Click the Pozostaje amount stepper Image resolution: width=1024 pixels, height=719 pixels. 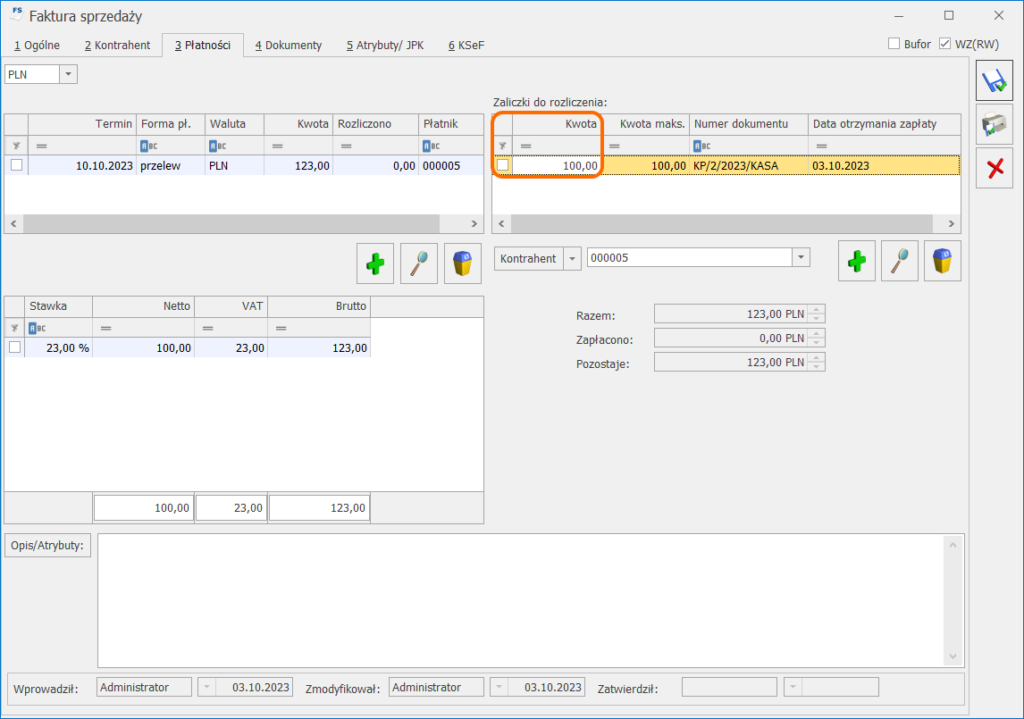(x=816, y=362)
